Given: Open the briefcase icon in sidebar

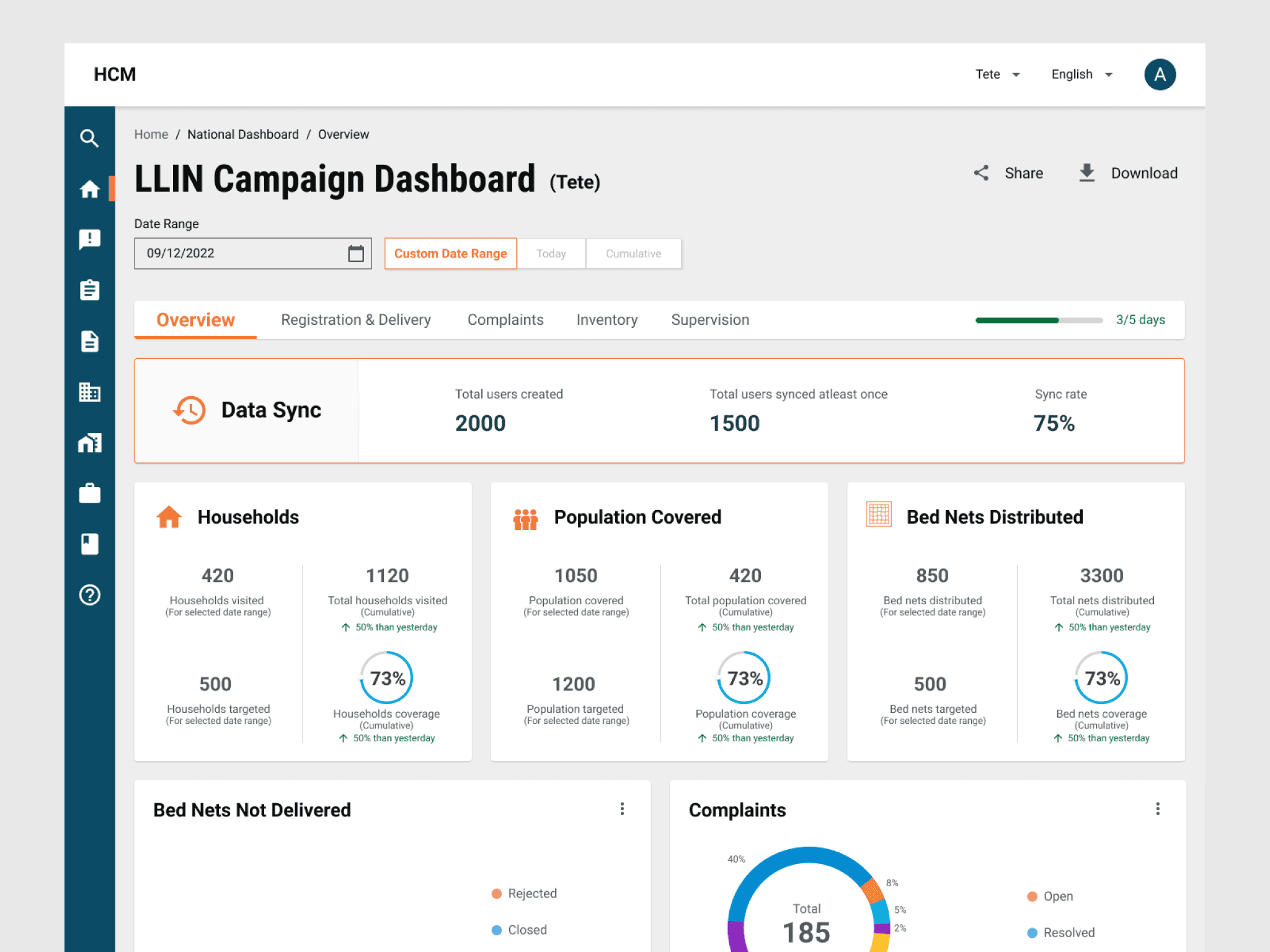Looking at the screenshot, I should point(89,493).
